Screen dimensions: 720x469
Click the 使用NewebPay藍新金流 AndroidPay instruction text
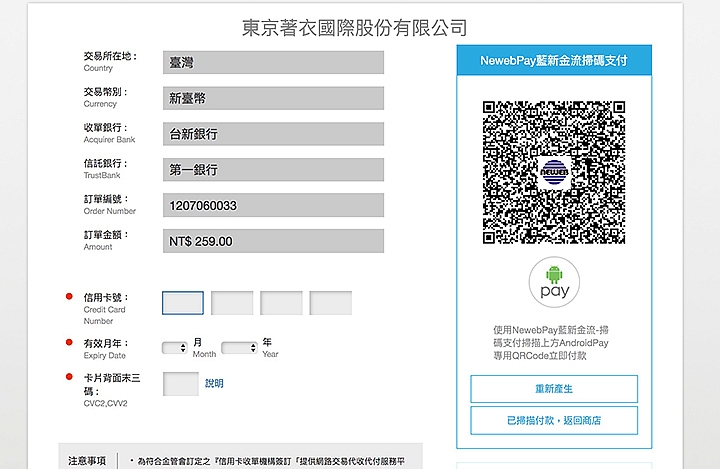551,343
